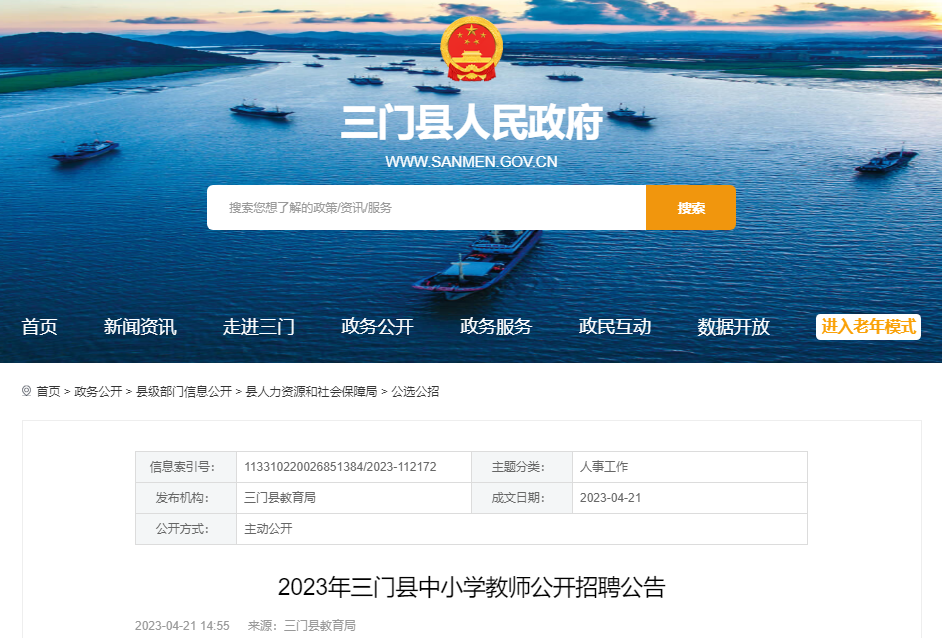Click the breadcrumb location pin icon
The height and width of the screenshot is (638, 942).
[26, 391]
